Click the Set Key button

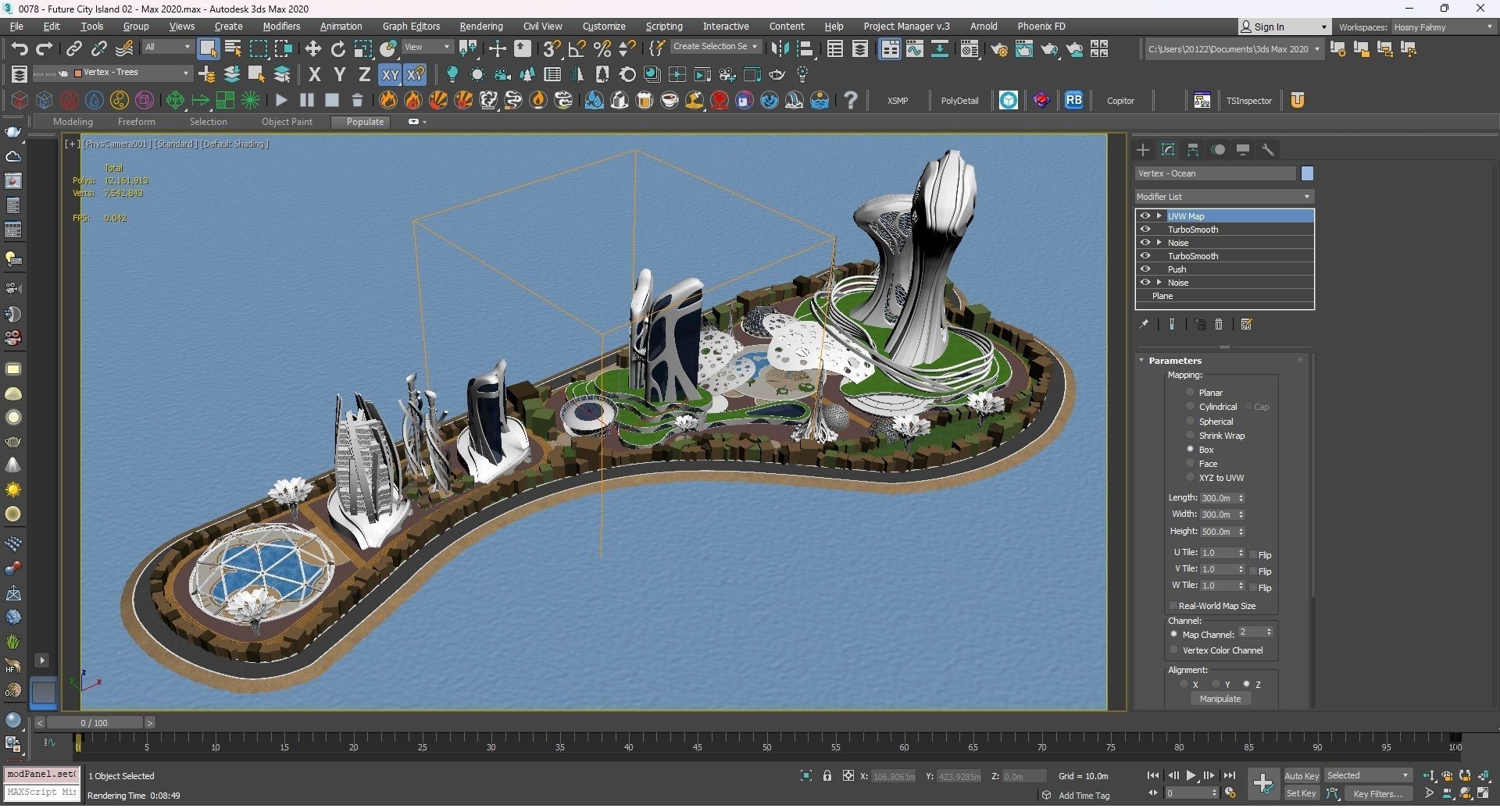(1302, 794)
